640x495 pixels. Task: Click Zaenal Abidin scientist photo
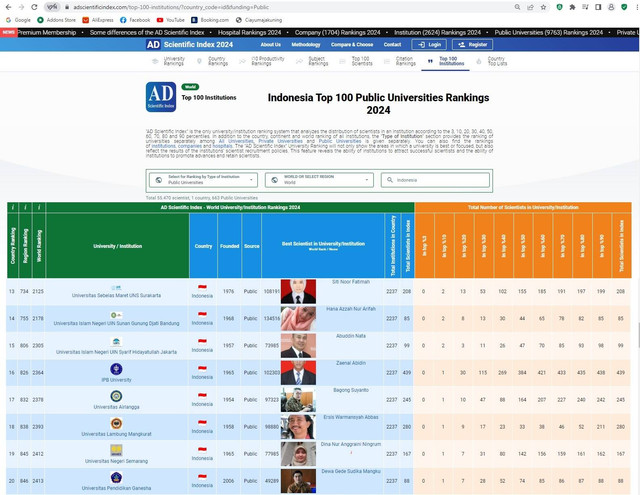pos(298,373)
